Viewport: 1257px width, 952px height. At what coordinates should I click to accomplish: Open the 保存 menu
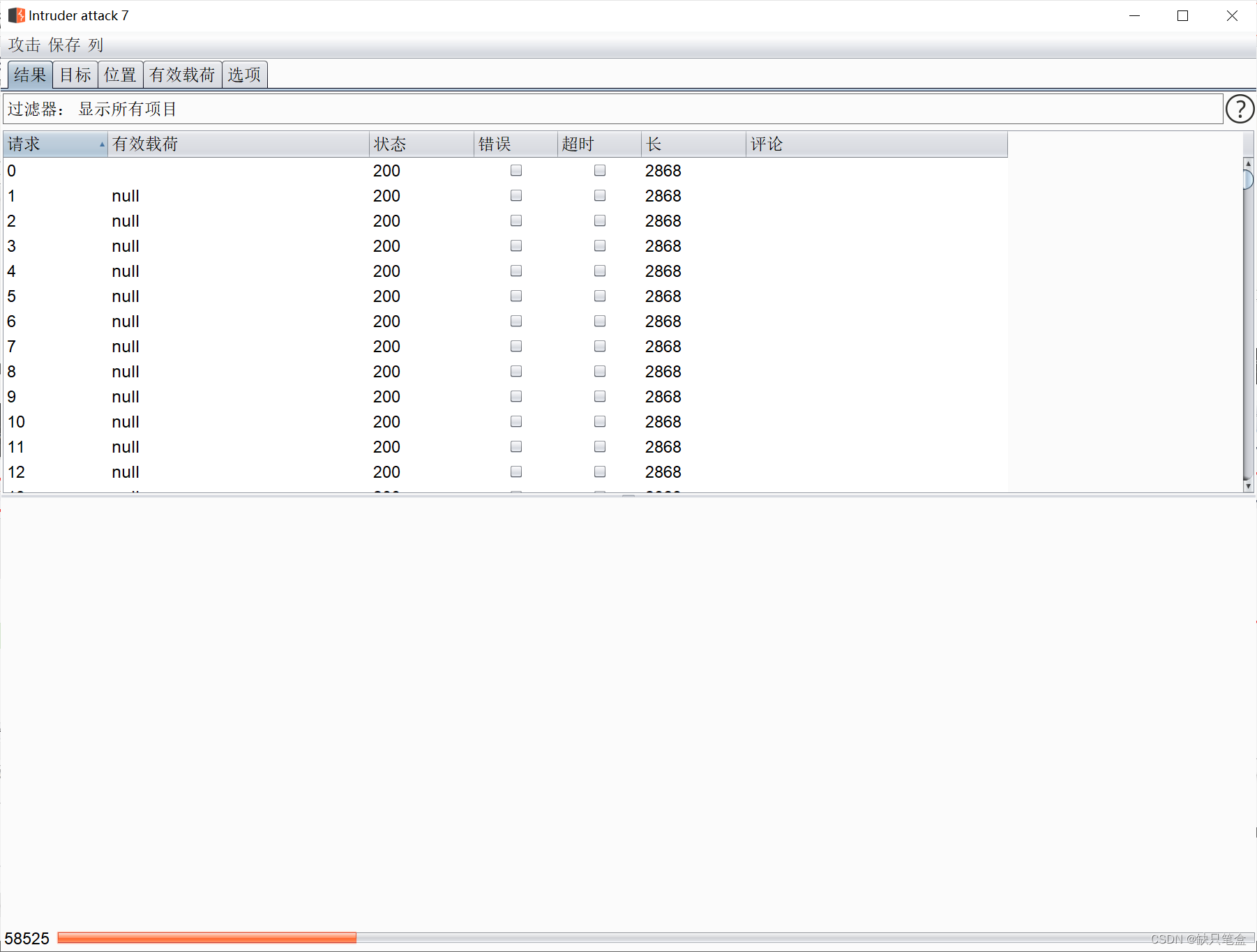tap(64, 45)
